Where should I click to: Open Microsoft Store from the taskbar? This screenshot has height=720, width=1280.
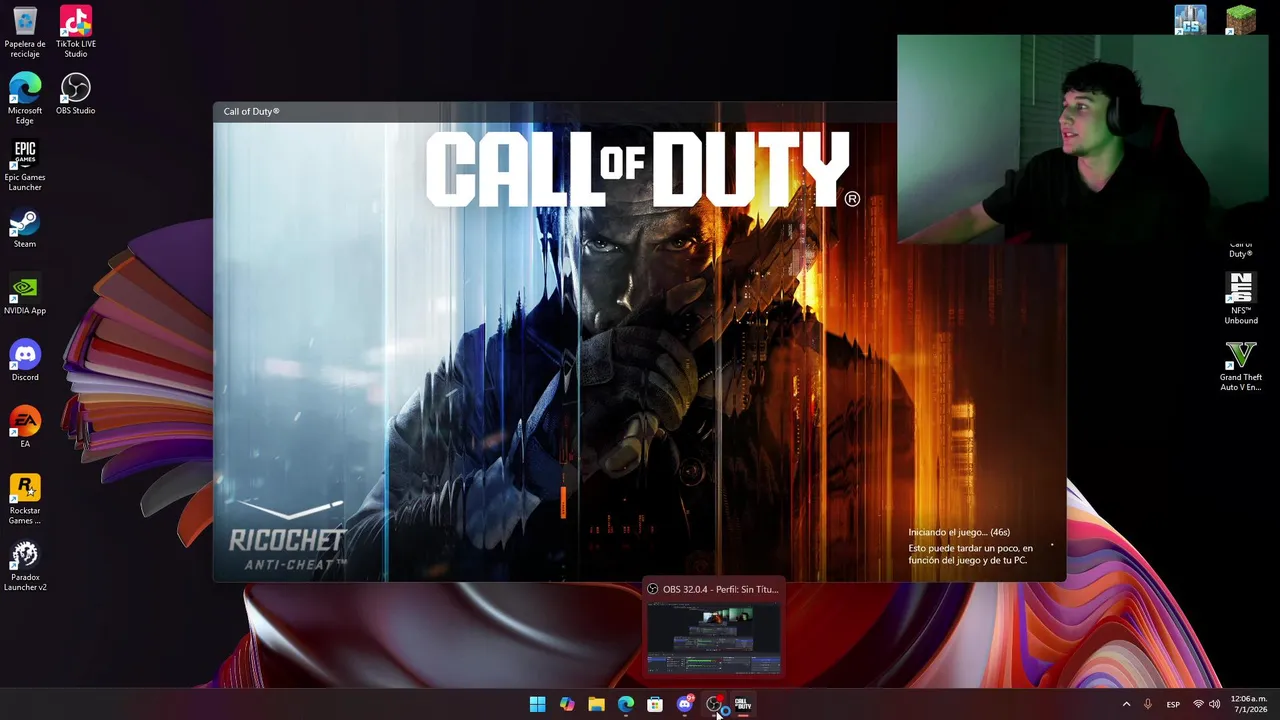pos(655,704)
